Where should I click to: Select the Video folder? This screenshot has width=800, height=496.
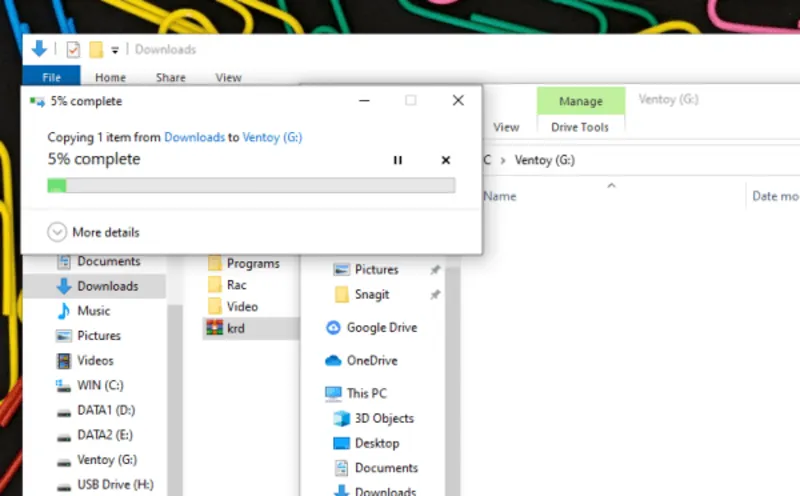click(x=242, y=307)
